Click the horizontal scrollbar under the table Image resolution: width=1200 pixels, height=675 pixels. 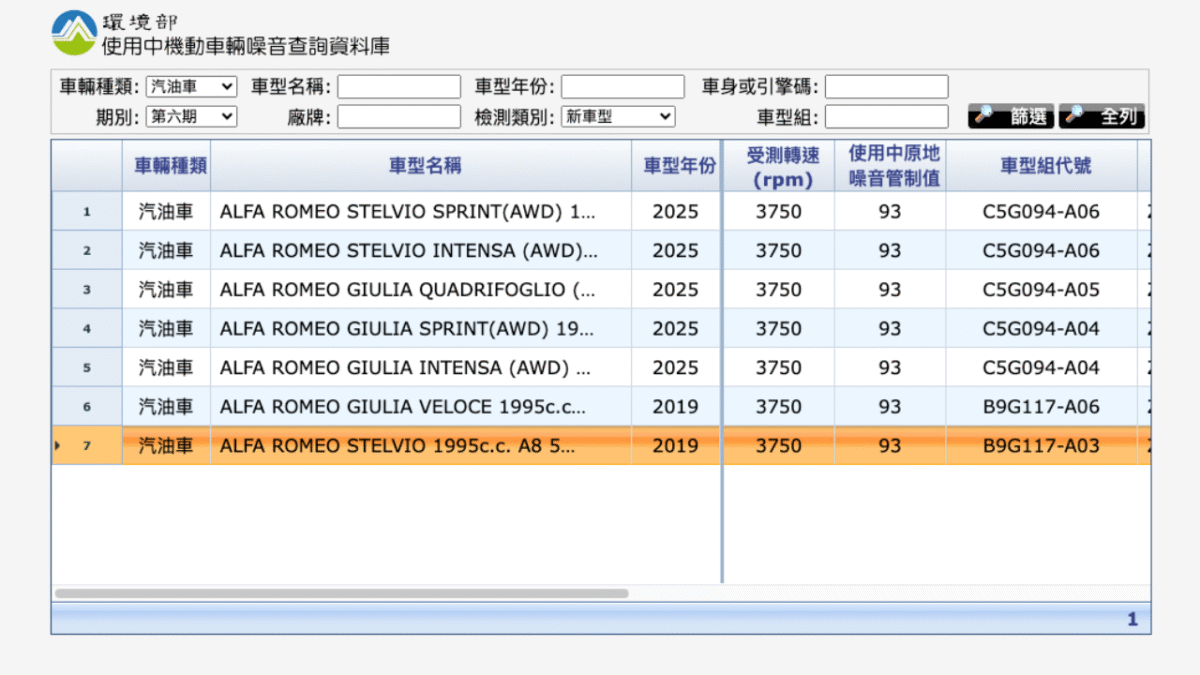pyautogui.click(x=341, y=593)
